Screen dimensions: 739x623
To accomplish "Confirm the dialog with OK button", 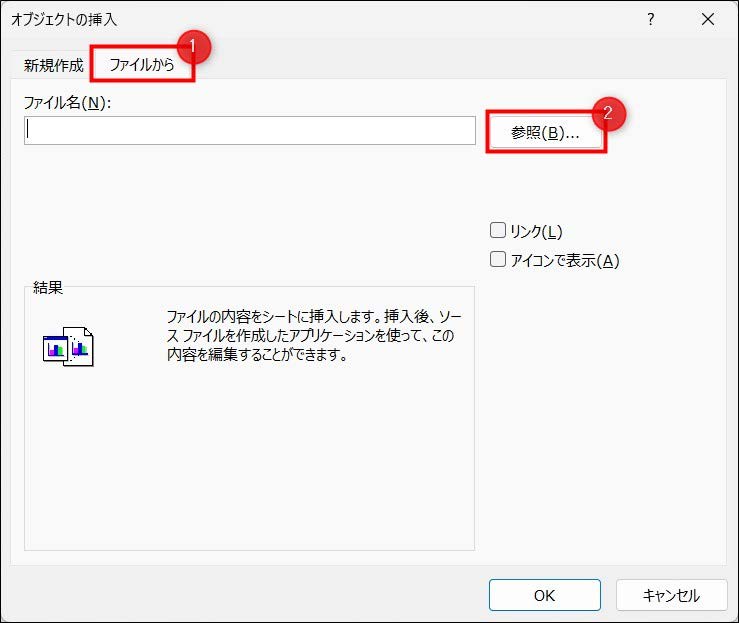I will [544, 595].
